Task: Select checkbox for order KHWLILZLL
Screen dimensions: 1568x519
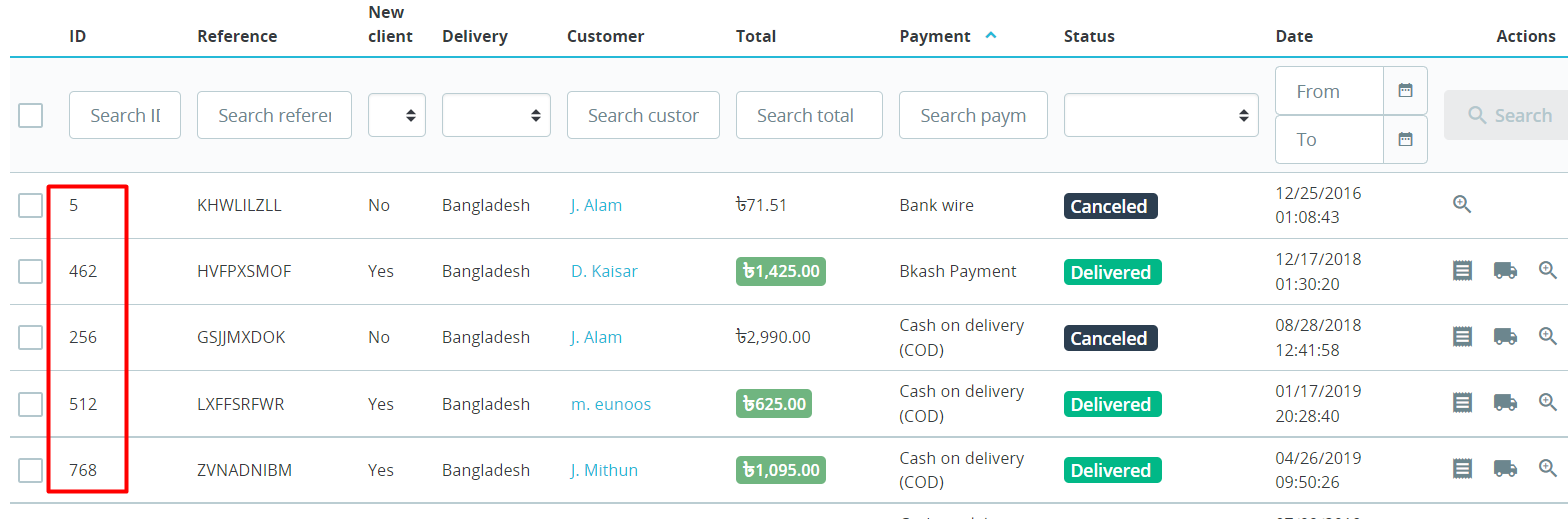Action: coord(31,205)
